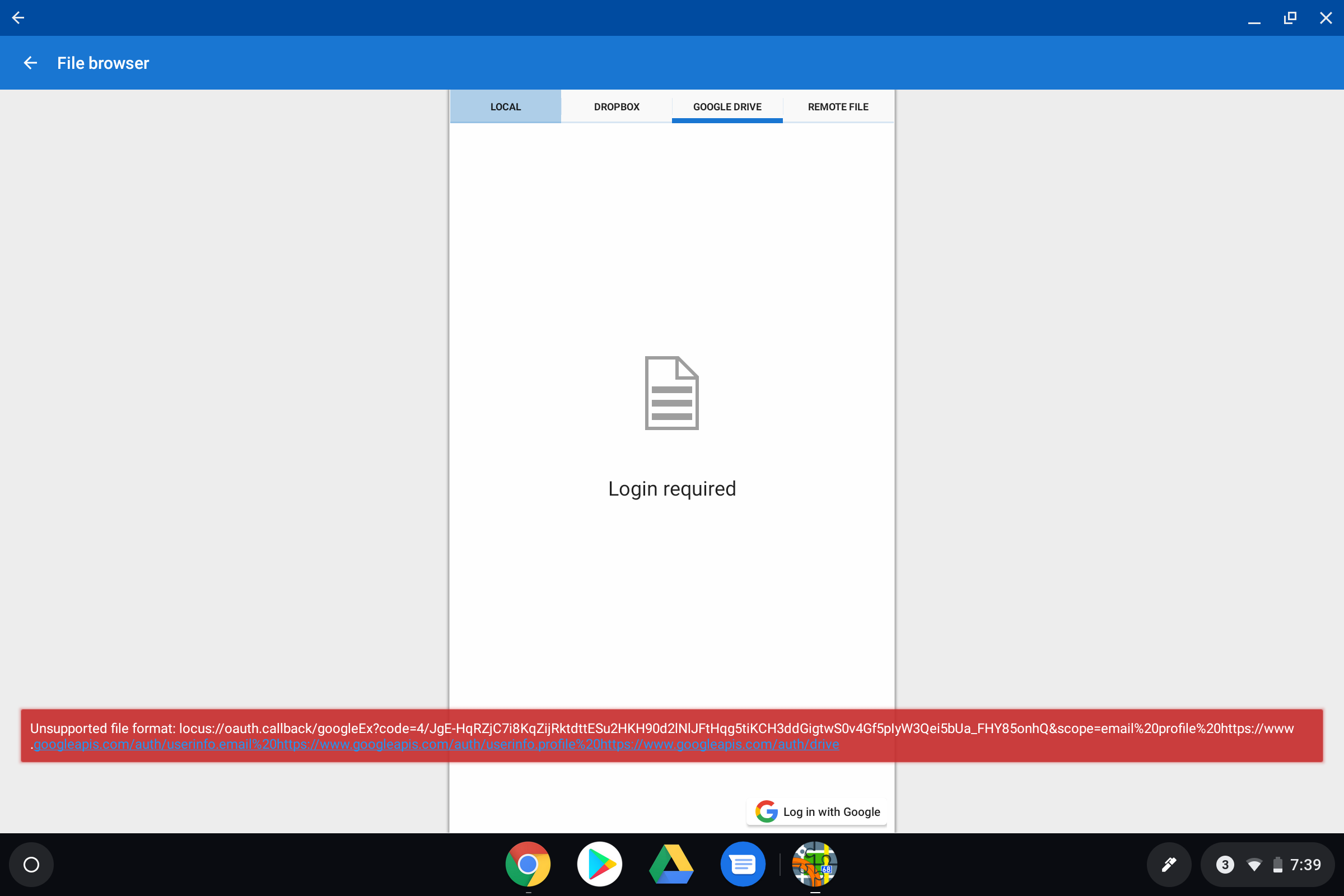This screenshot has height=896, width=1344.
Task: Restore down the window
Action: point(1290,18)
